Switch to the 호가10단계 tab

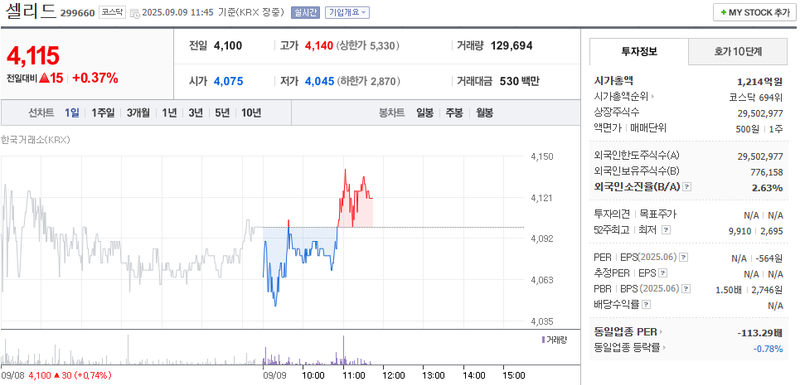[738, 51]
